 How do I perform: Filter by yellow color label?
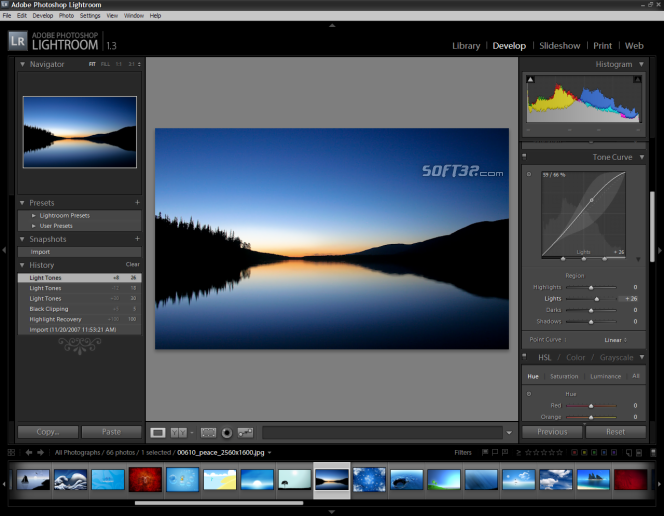[x=584, y=453]
